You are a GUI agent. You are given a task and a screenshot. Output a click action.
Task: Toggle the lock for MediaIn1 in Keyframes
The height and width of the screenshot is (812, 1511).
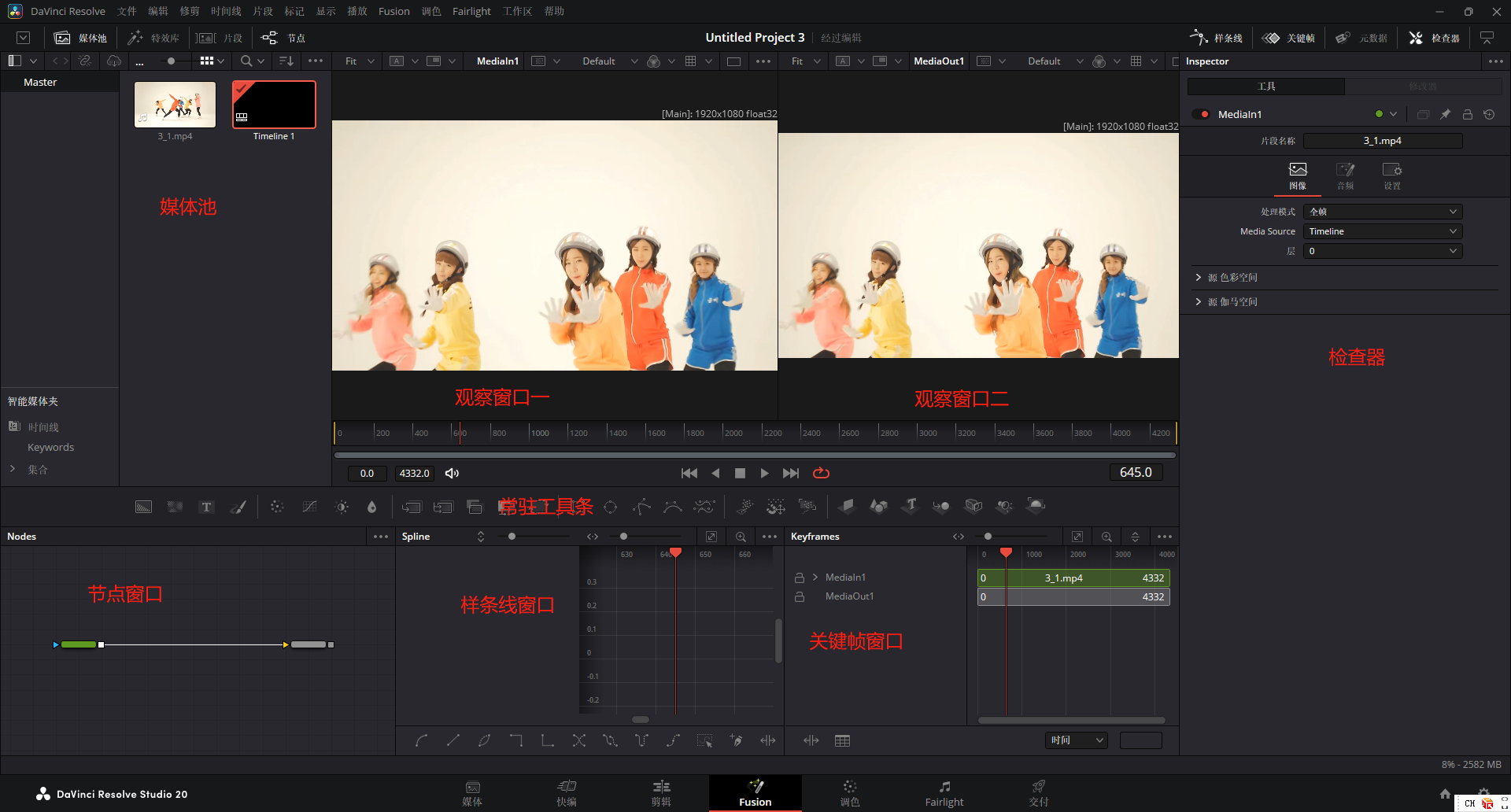point(799,578)
